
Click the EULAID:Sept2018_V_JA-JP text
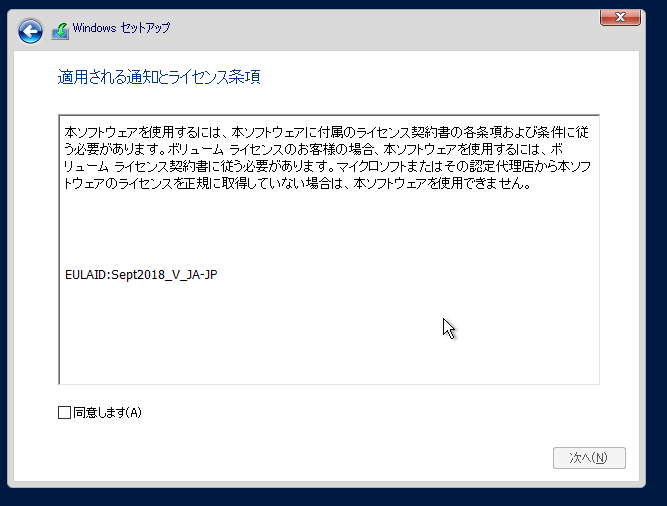point(141,275)
